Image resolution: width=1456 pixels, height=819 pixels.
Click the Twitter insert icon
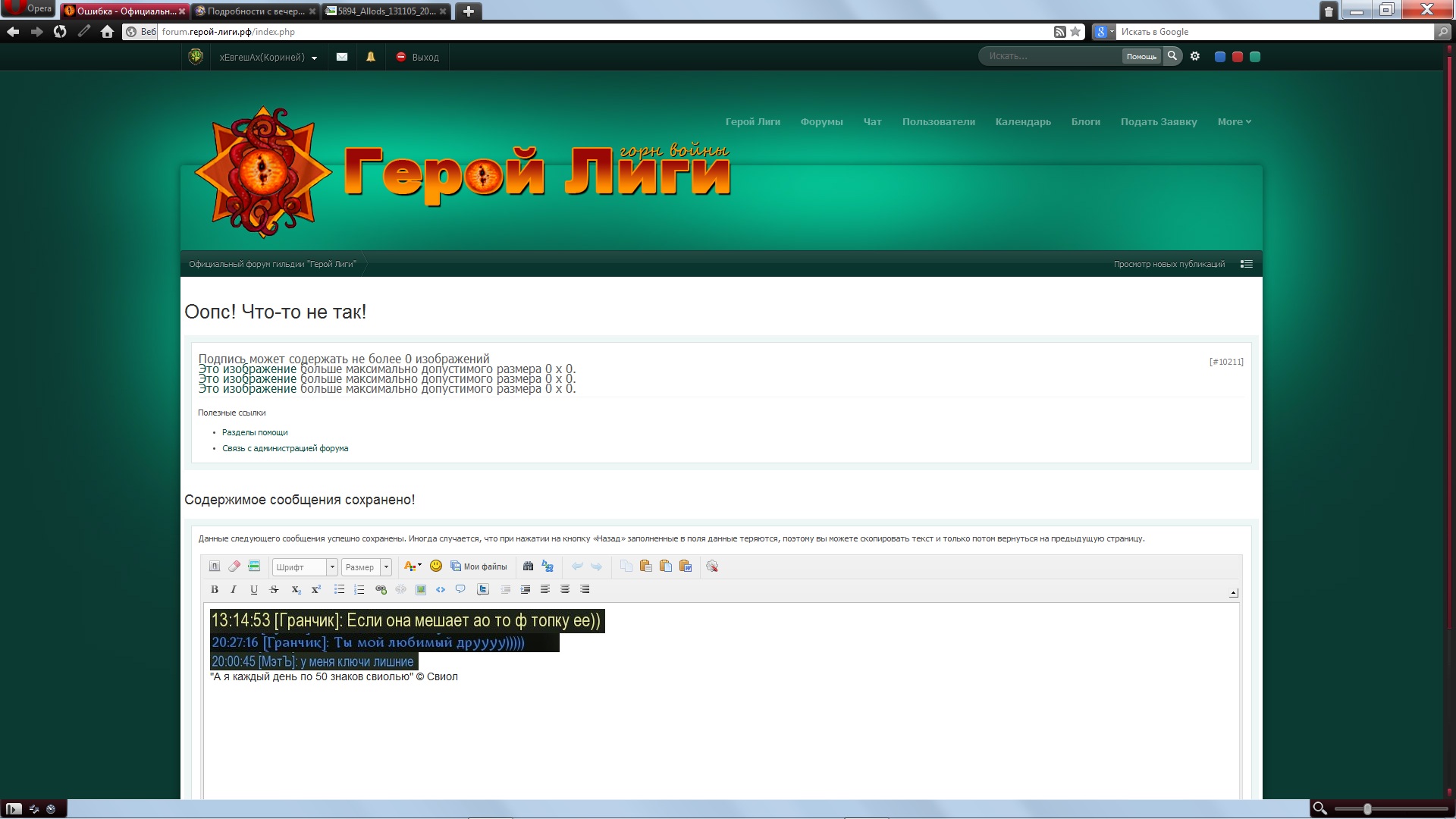click(x=483, y=589)
